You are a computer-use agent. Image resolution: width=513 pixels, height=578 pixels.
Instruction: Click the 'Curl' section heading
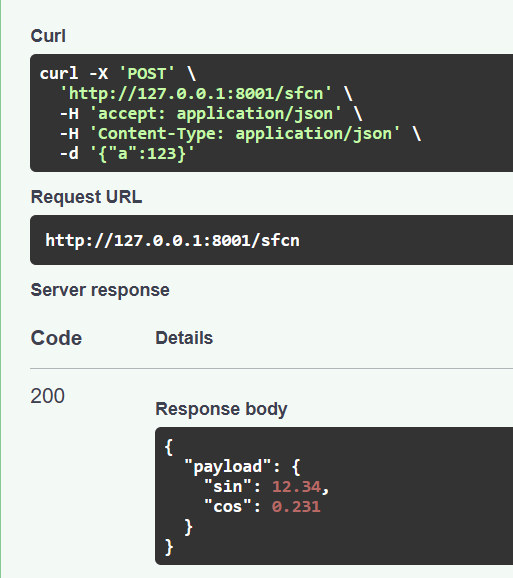[x=48, y=36]
